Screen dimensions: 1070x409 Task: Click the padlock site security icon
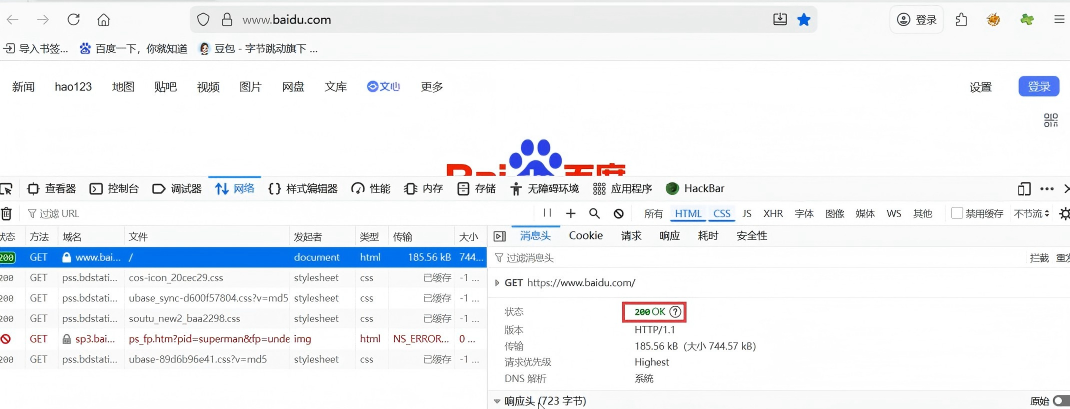click(227, 20)
